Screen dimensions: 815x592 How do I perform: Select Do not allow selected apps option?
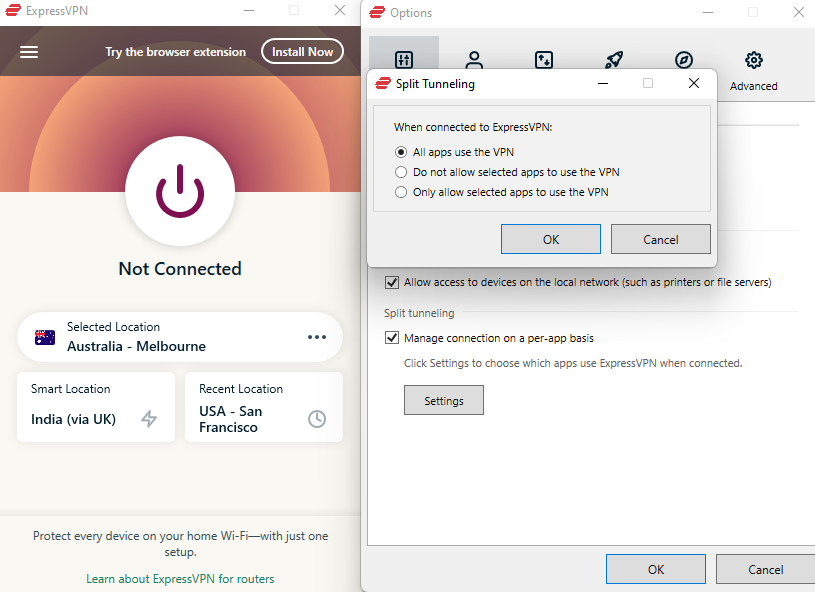pyautogui.click(x=401, y=172)
